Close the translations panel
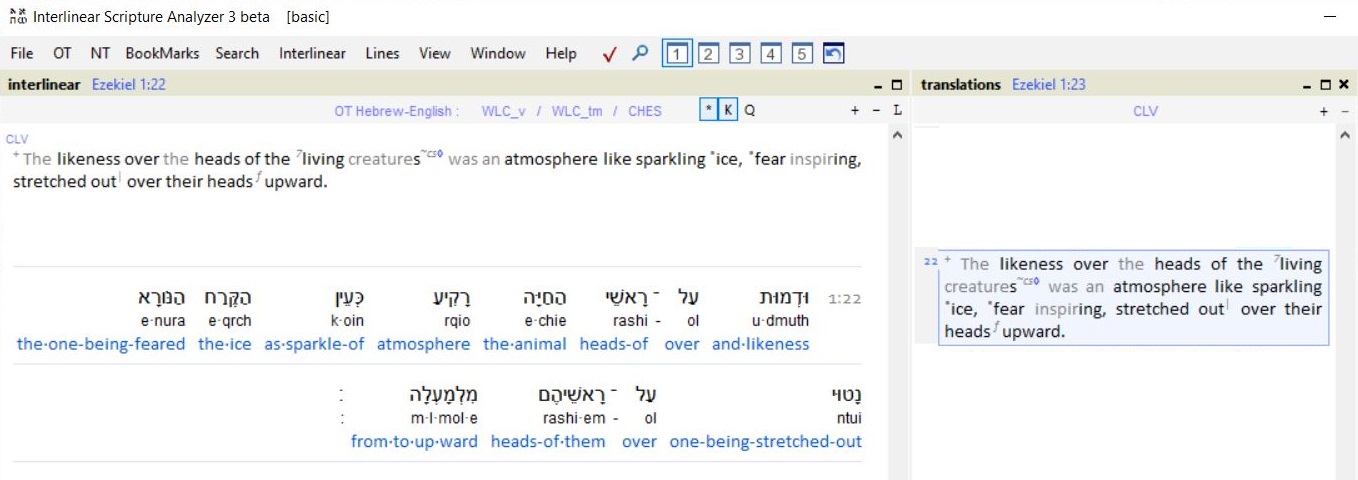 1344,85
